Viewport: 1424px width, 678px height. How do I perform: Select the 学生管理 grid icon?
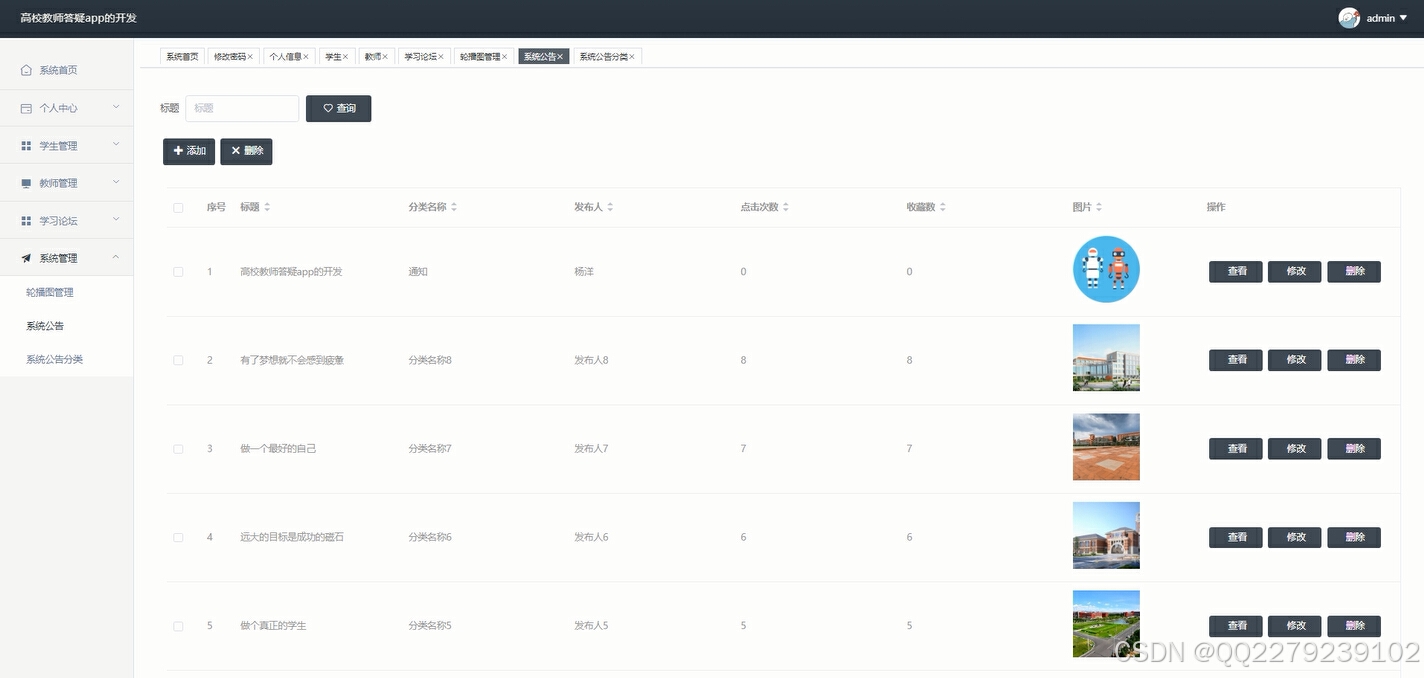(x=28, y=145)
